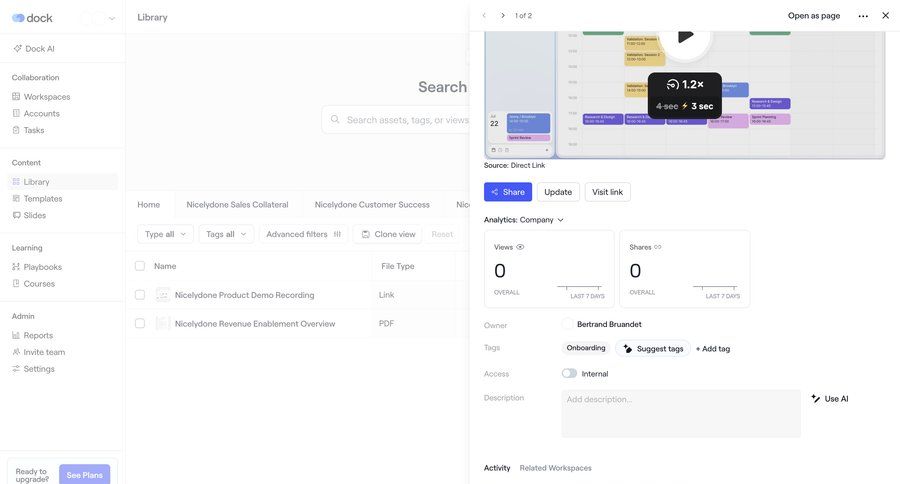Click owner Bertrand Bruandet

[x=609, y=324]
